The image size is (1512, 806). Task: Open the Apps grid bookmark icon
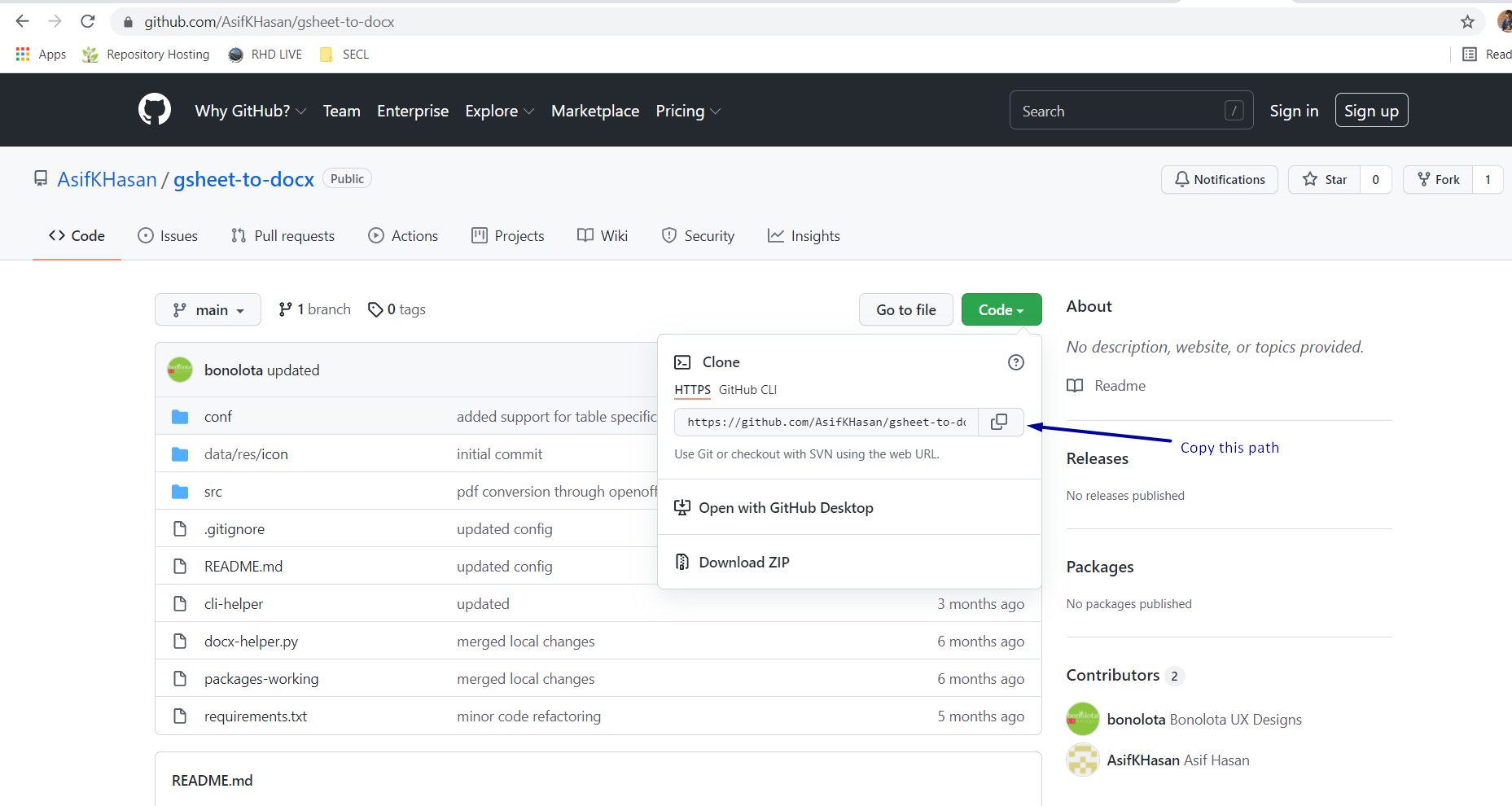[x=23, y=54]
